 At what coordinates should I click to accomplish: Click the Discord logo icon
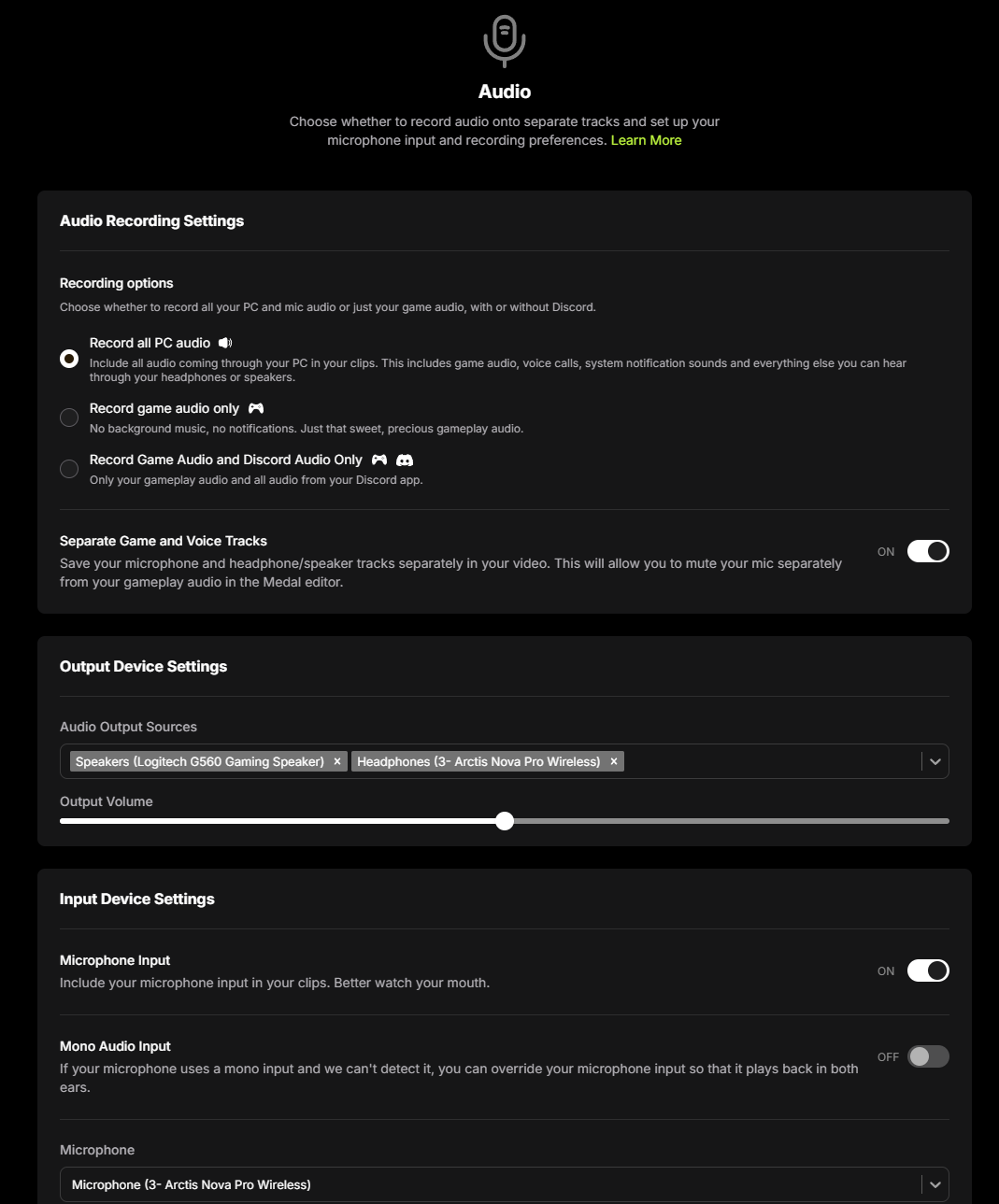405,460
